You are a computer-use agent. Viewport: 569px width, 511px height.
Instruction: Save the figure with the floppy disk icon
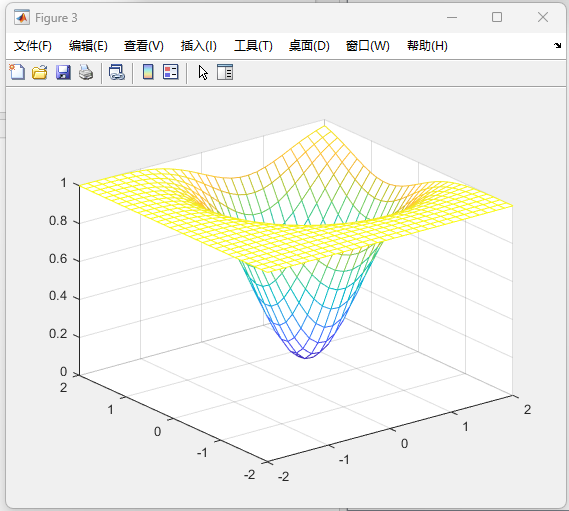tap(63, 72)
